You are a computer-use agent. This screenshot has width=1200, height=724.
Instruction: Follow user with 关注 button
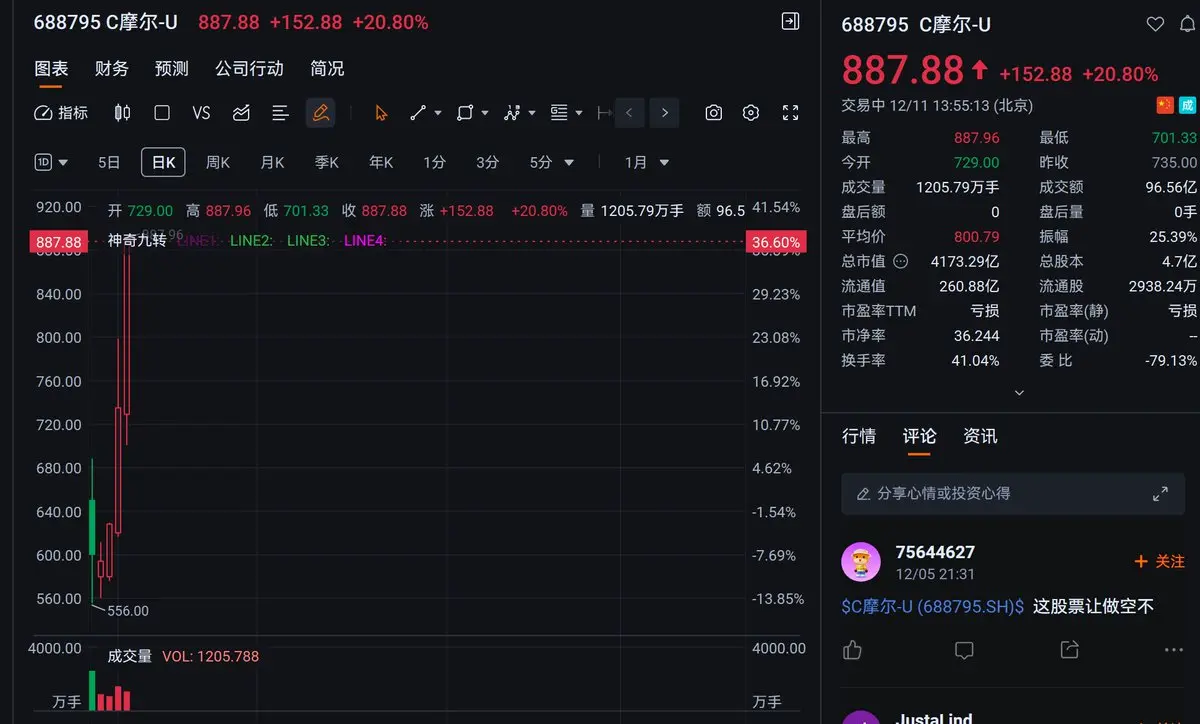pyautogui.click(x=1160, y=562)
